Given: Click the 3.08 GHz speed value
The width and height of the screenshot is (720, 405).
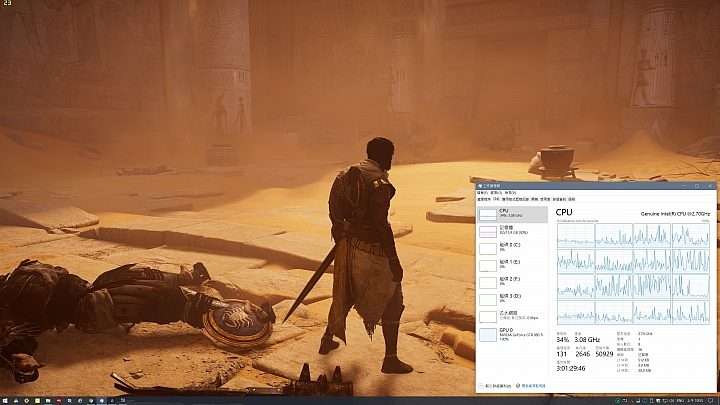Looking at the screenshot, I should (x=587, y=340).
